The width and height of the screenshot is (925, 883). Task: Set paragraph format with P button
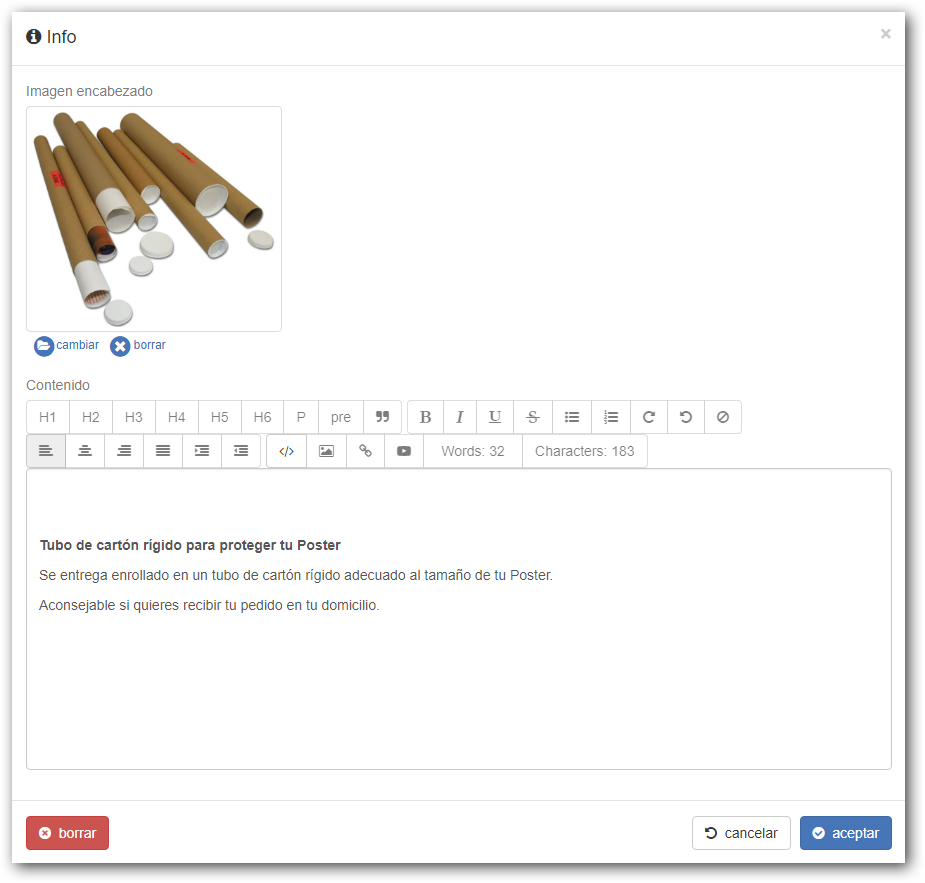(301, 417)
